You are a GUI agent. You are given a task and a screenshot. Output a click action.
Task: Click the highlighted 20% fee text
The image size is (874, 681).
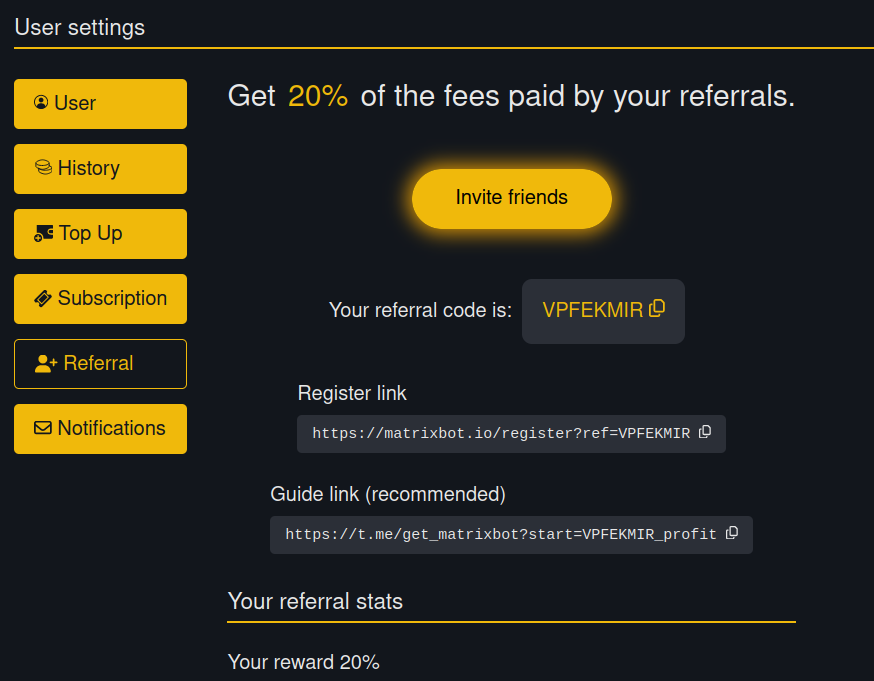[x=318, y=96]
